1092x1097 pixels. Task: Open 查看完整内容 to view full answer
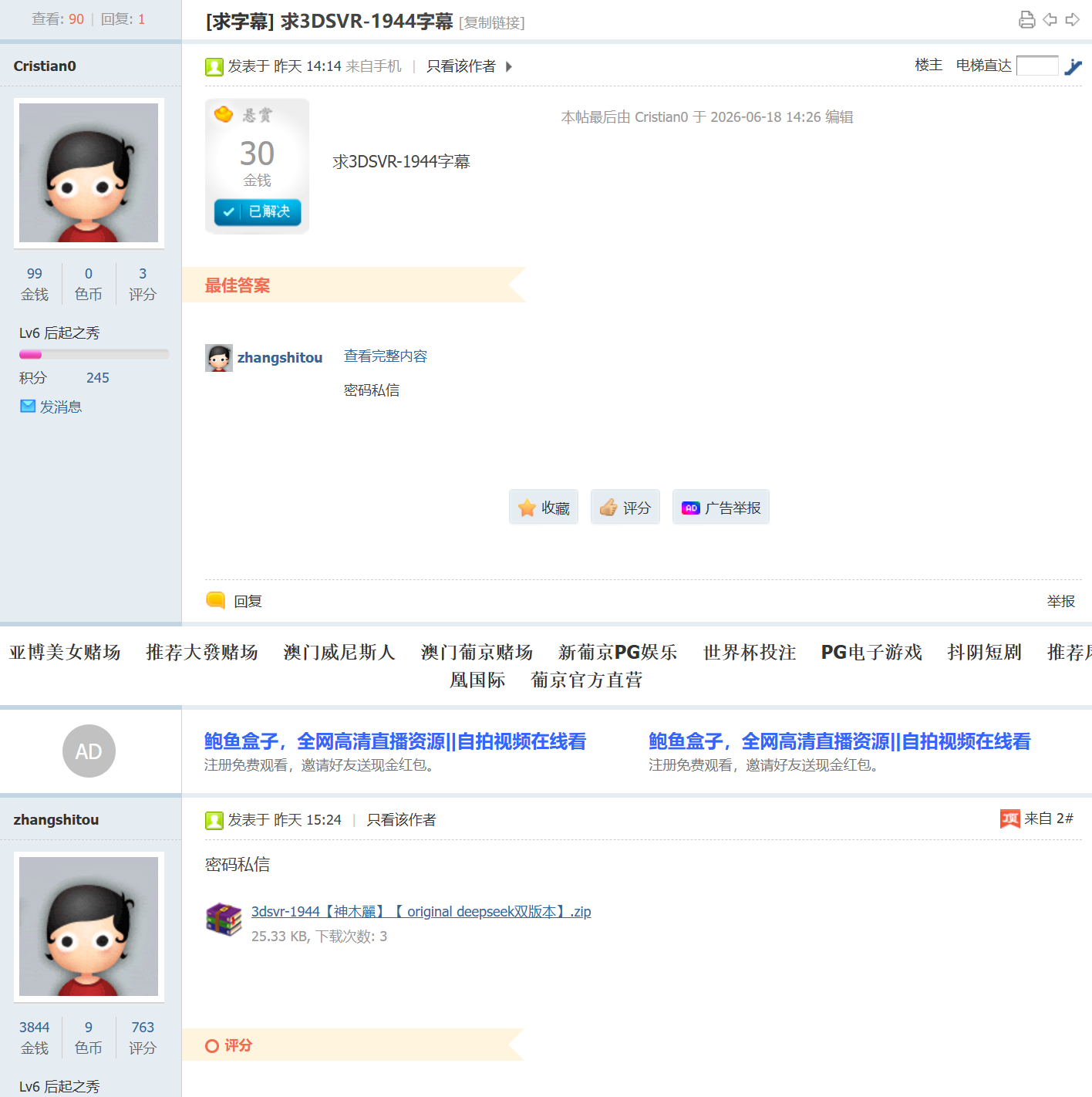pos(386,356)
